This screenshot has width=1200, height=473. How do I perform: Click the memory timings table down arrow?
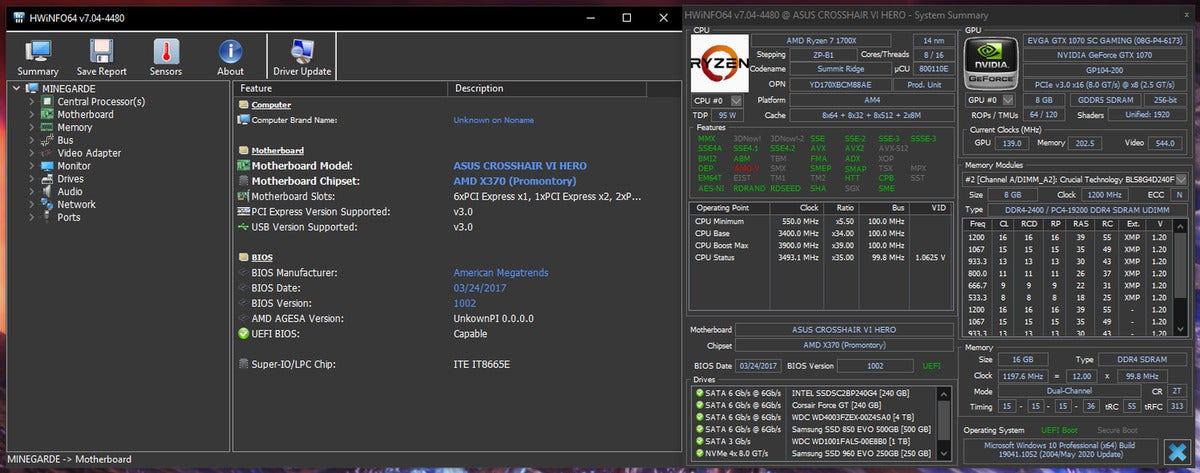point(1181,330)
